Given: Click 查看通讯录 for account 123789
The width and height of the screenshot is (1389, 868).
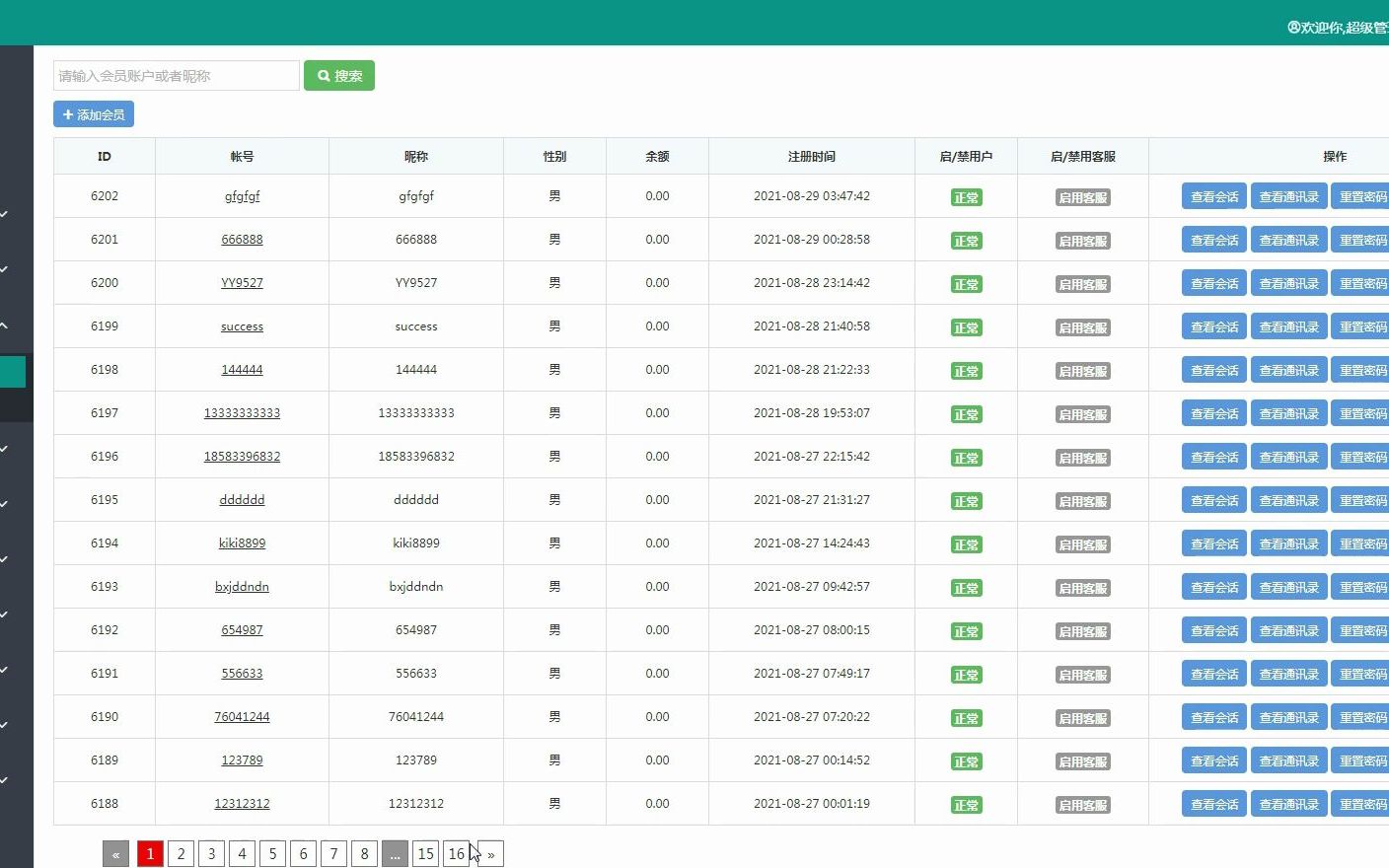Looking at the screenshot, I should click(x=1289, y=760).
